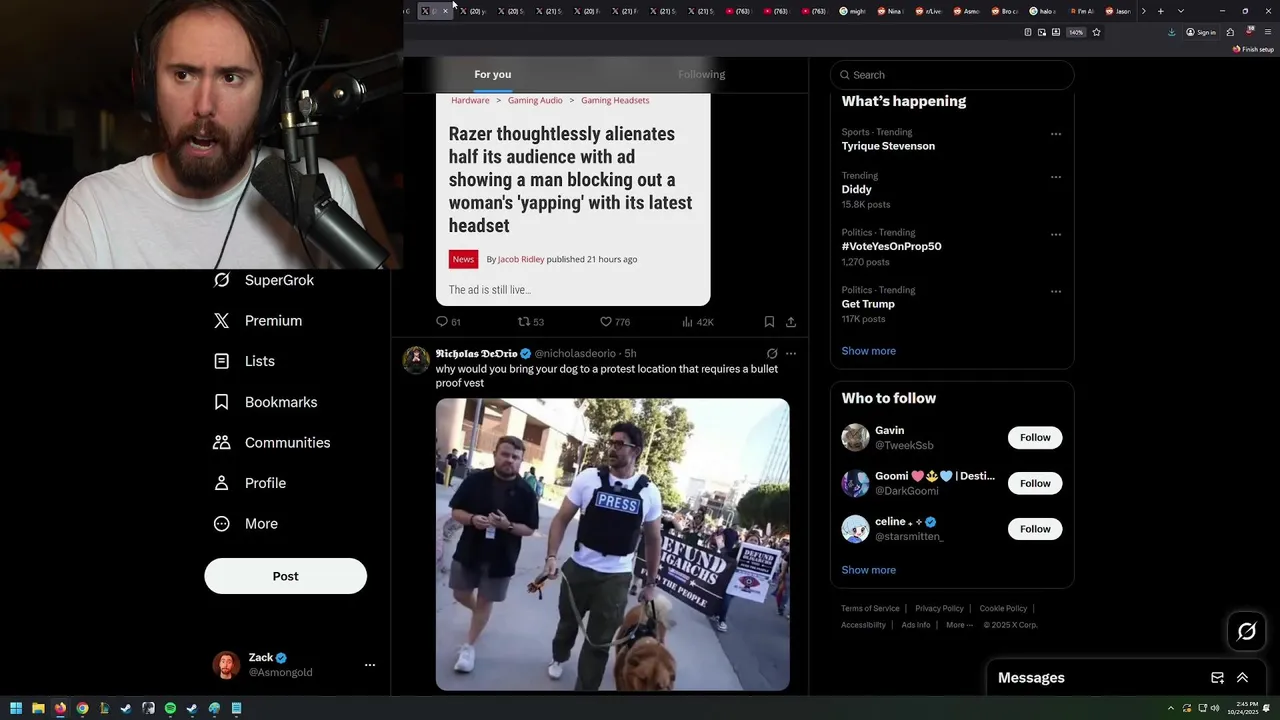The width and height of the screenshot is (1280, 720).
Task: Bookmark the Razer headset post
Action: [769, 322]
